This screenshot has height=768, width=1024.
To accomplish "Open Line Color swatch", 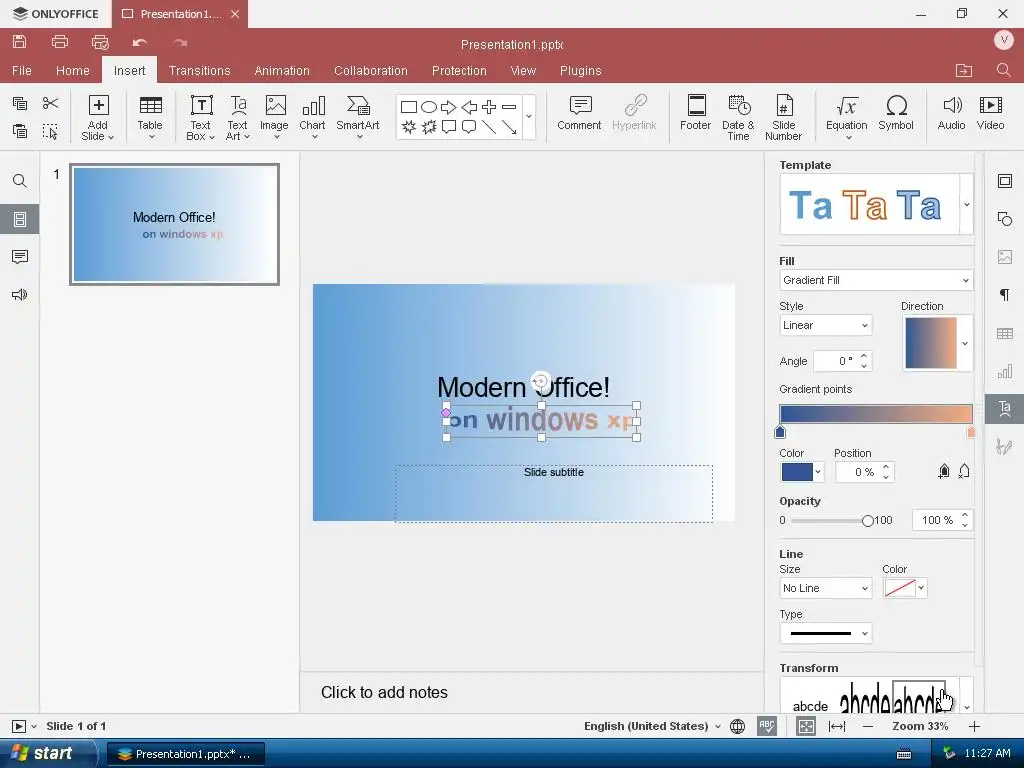I will 904,588.
